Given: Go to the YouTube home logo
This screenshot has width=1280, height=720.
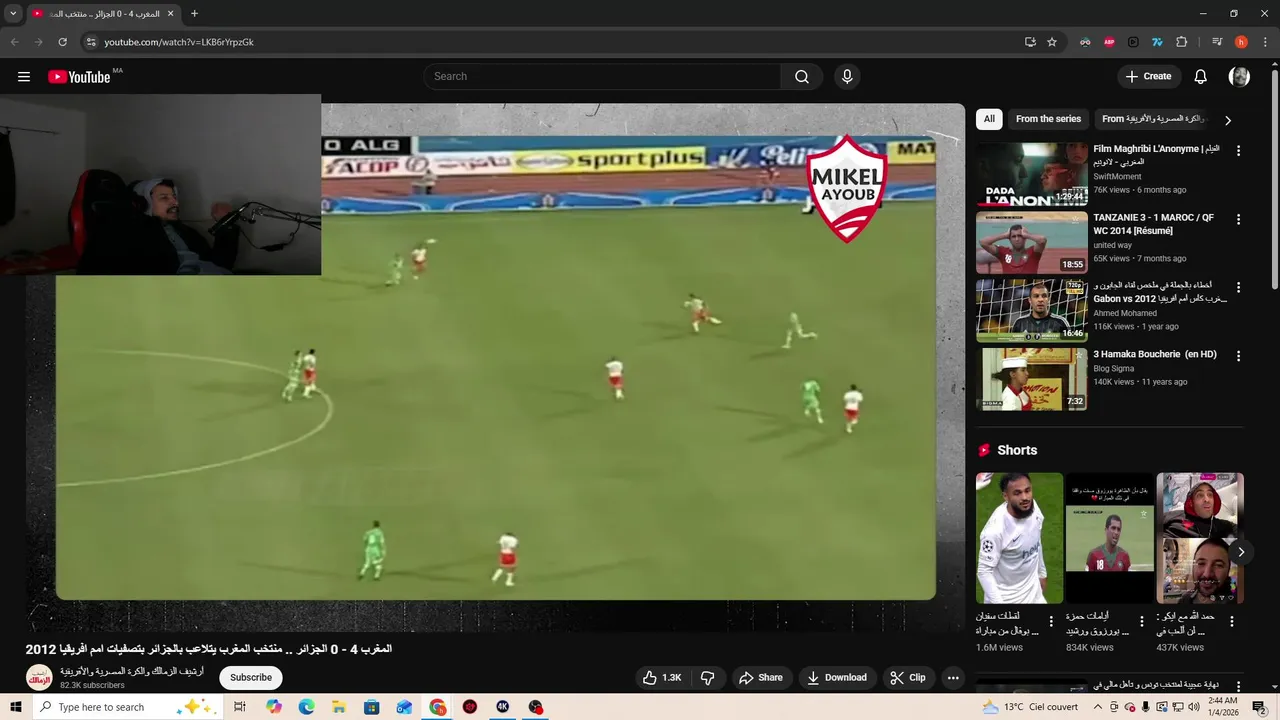Looking at the screenshot, I should pos(79,77).
